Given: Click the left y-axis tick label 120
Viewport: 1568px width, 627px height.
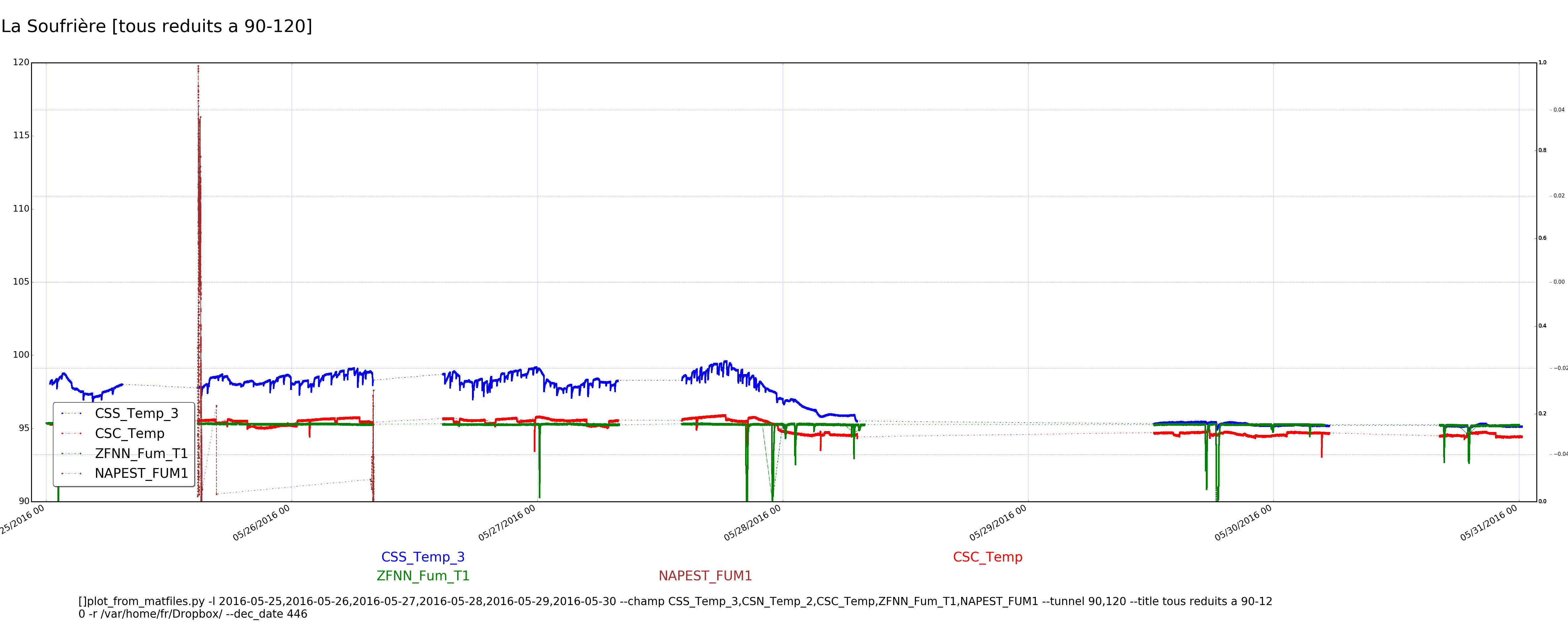Looking at the screenshot, I should pos(21,62).
